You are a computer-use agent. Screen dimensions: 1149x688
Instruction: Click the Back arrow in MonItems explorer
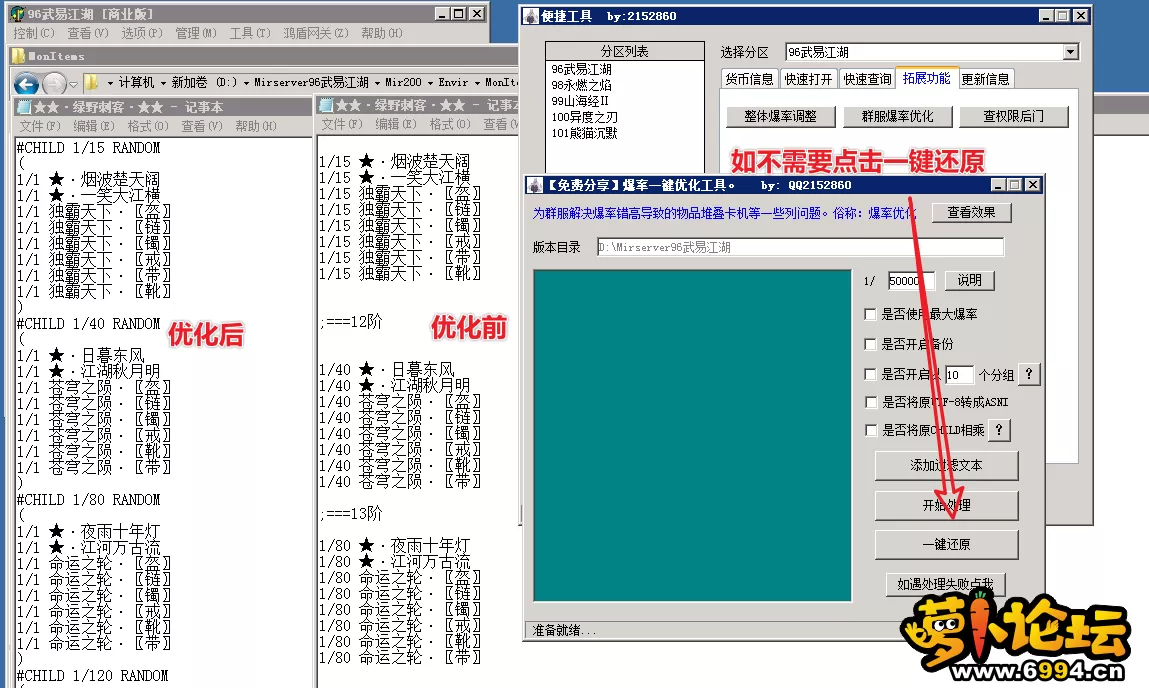coord(26,83)
